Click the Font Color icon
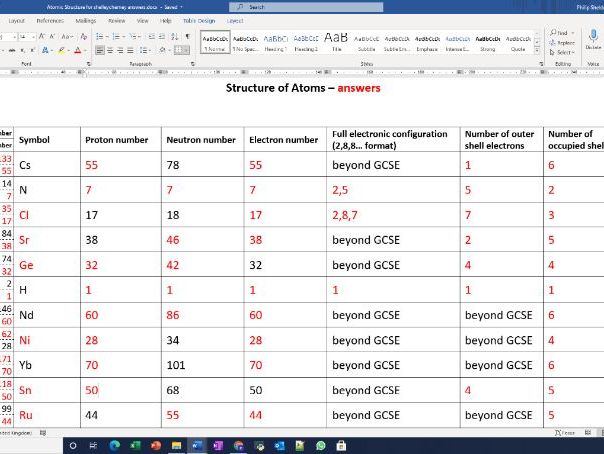The image size is (604, 454). [x=78, y=48]
